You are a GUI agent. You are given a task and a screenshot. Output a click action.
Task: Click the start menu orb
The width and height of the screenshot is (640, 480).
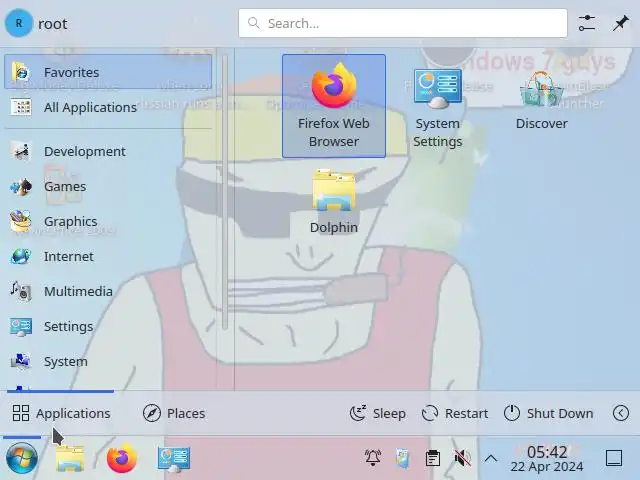click(x=22, y=458)
